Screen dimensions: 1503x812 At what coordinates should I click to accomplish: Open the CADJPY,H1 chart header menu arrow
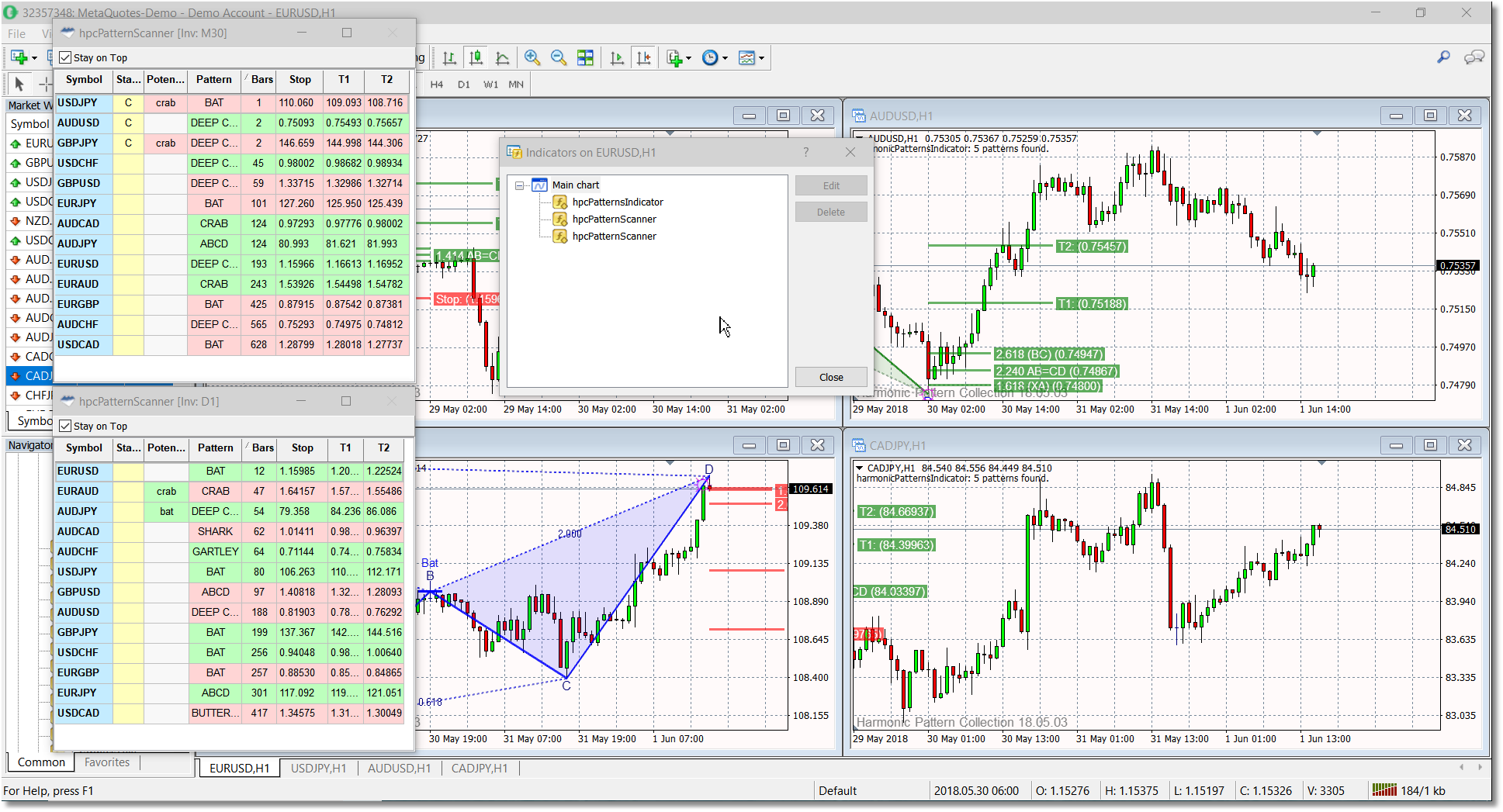860,468
